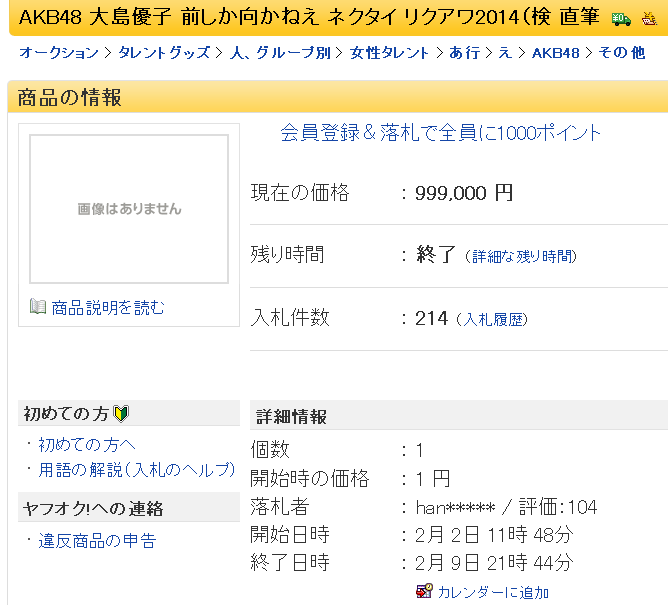Click the beginner leaf badge beside 初めての方
This screenshot has width=668, height=605.
click(121, 414)
